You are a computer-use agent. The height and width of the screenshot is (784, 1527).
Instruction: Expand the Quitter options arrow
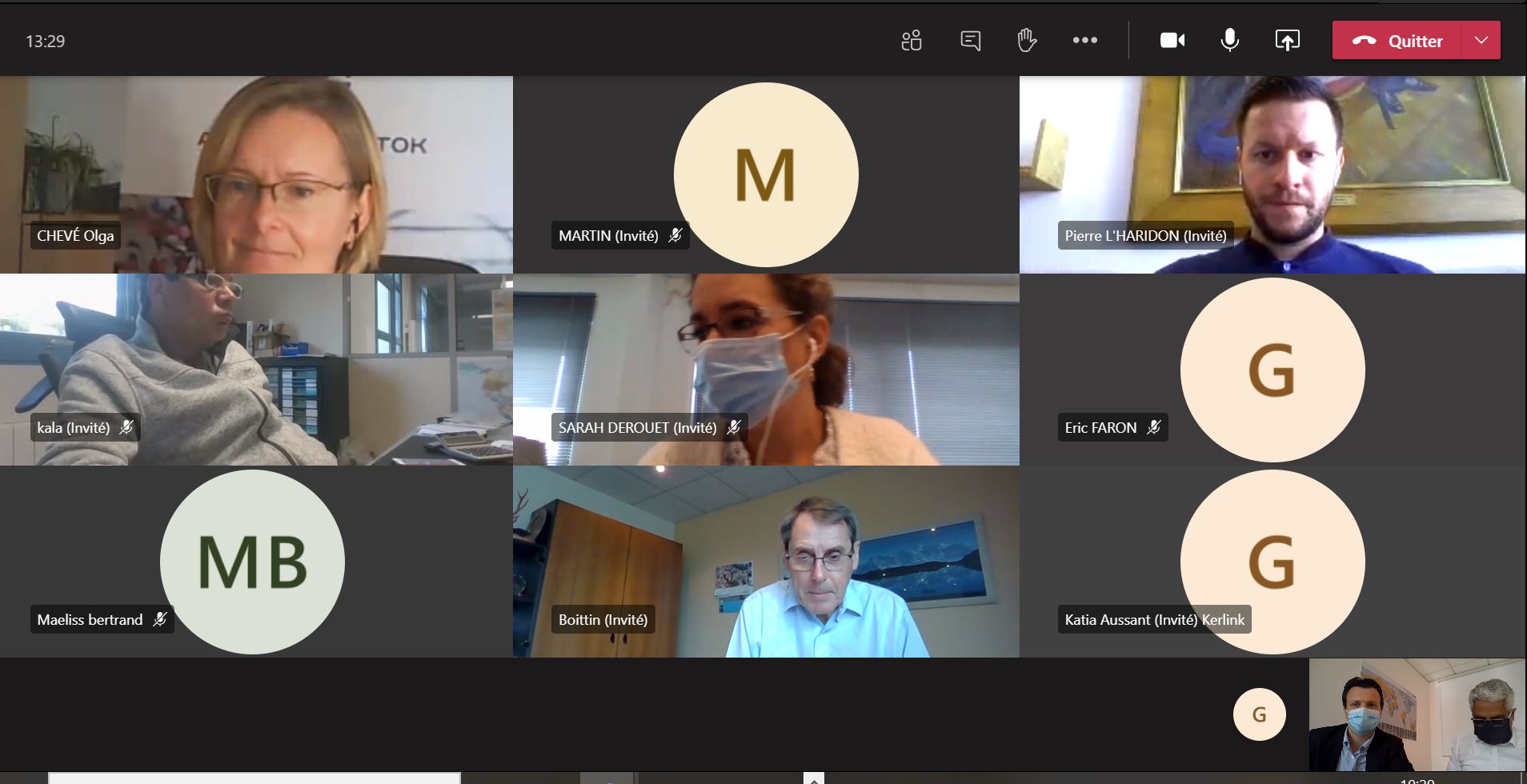pyautogui.click(x=1481, y=40)
